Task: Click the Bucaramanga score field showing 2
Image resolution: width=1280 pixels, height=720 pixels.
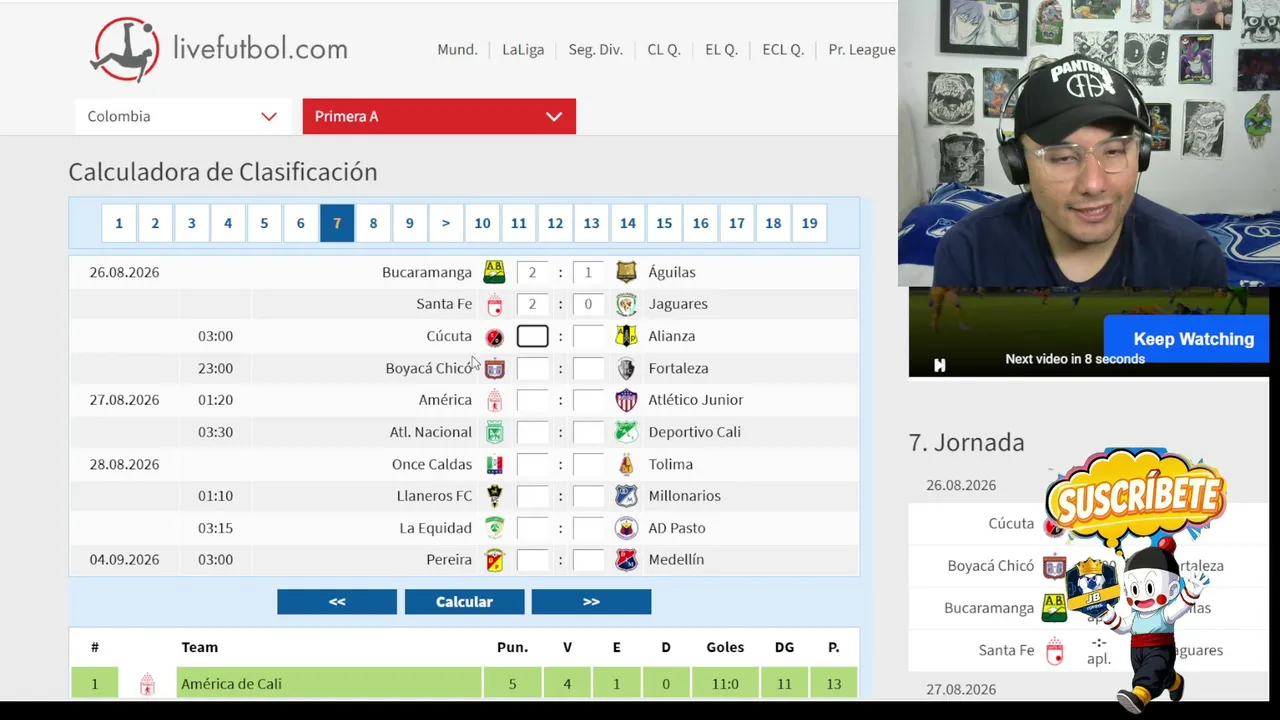Action: click(533, 272)
